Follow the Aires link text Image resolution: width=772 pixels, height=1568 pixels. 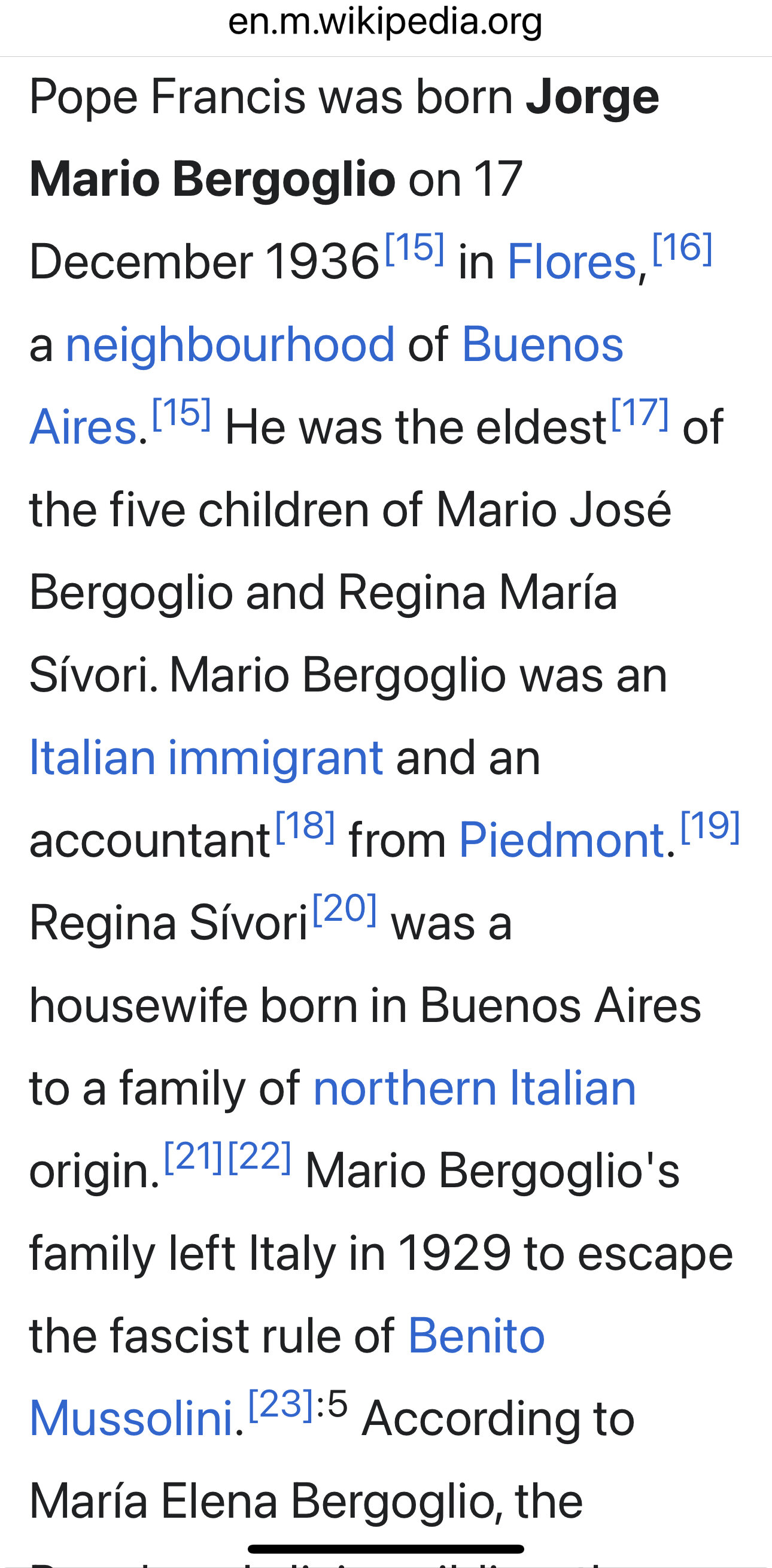83,427
